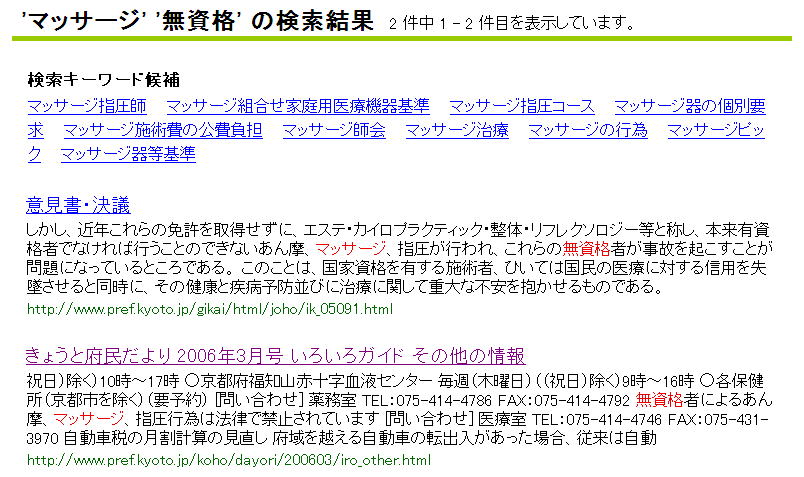The height and width of the screenshot is (477, 804).
Task: Click the エステ・カイロプラクティック text in first snippet
Action: [x=393, y=230]
